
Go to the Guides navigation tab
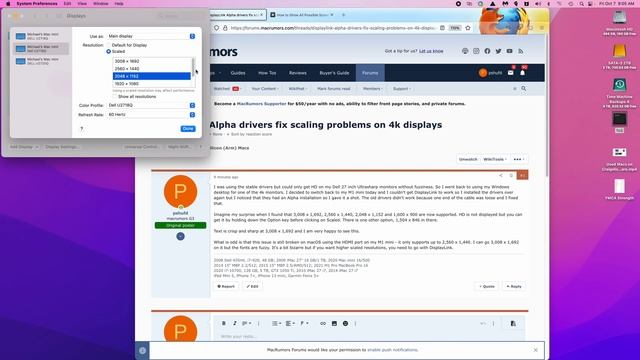[238, 73]
